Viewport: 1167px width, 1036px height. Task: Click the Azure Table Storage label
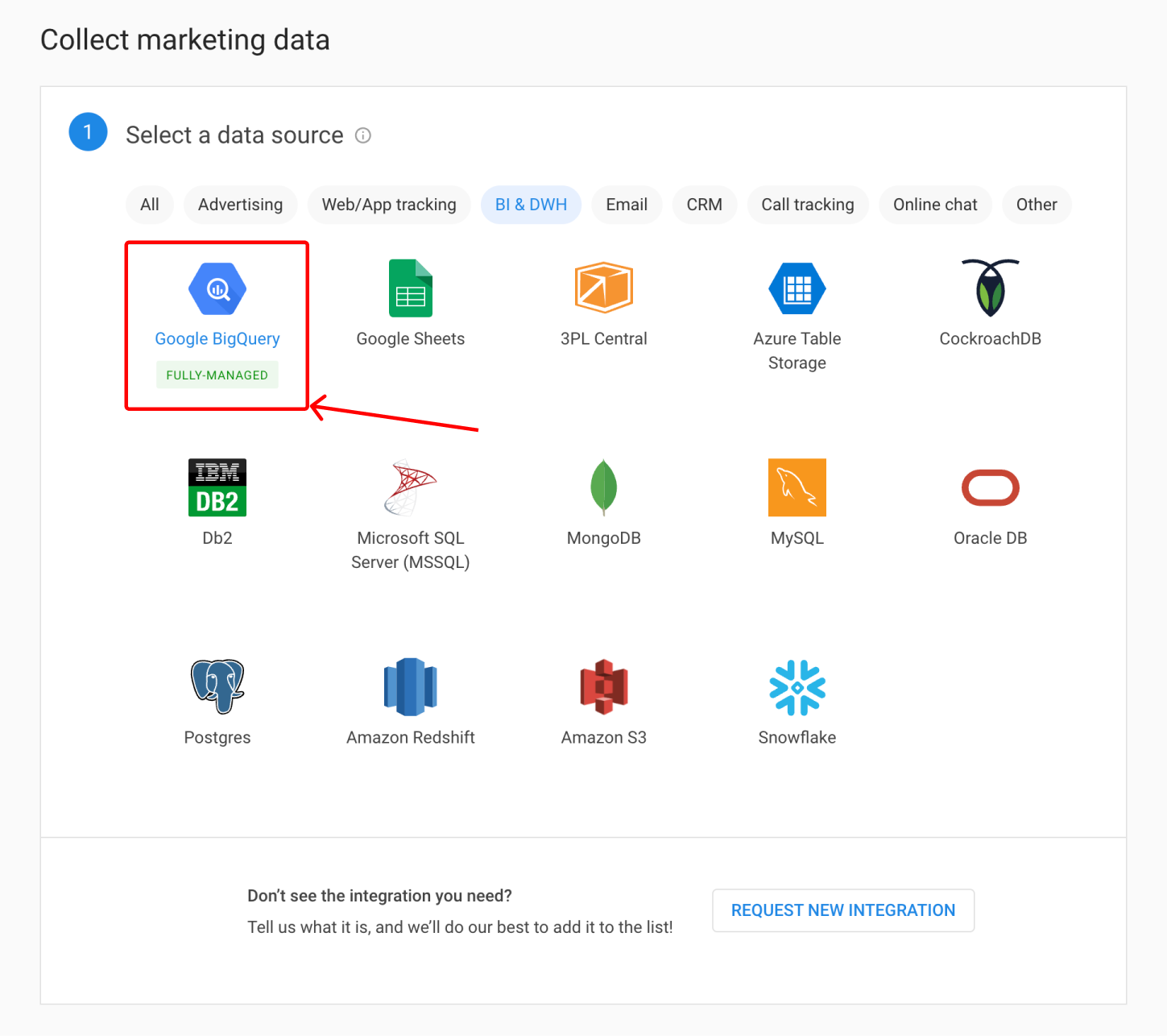click(797, 350)
